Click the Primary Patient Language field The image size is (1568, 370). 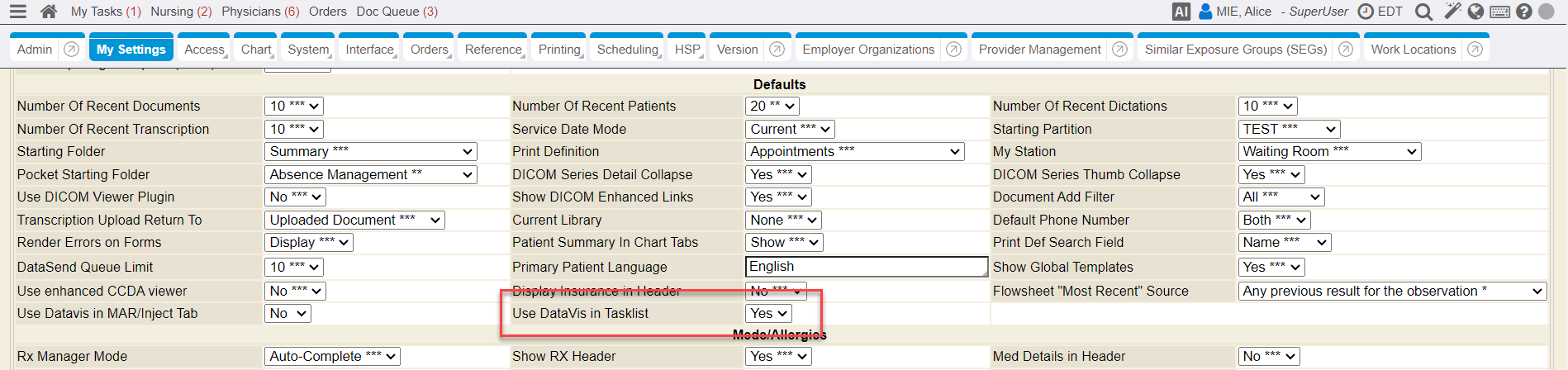(x=867, y=267)
